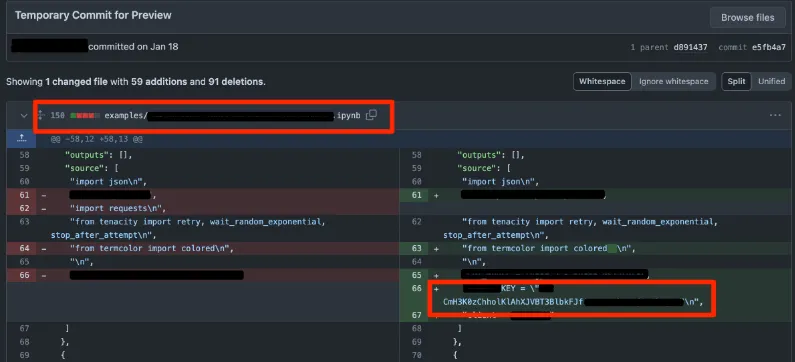
Task: Select right line number 65
Action: point(417,275)
